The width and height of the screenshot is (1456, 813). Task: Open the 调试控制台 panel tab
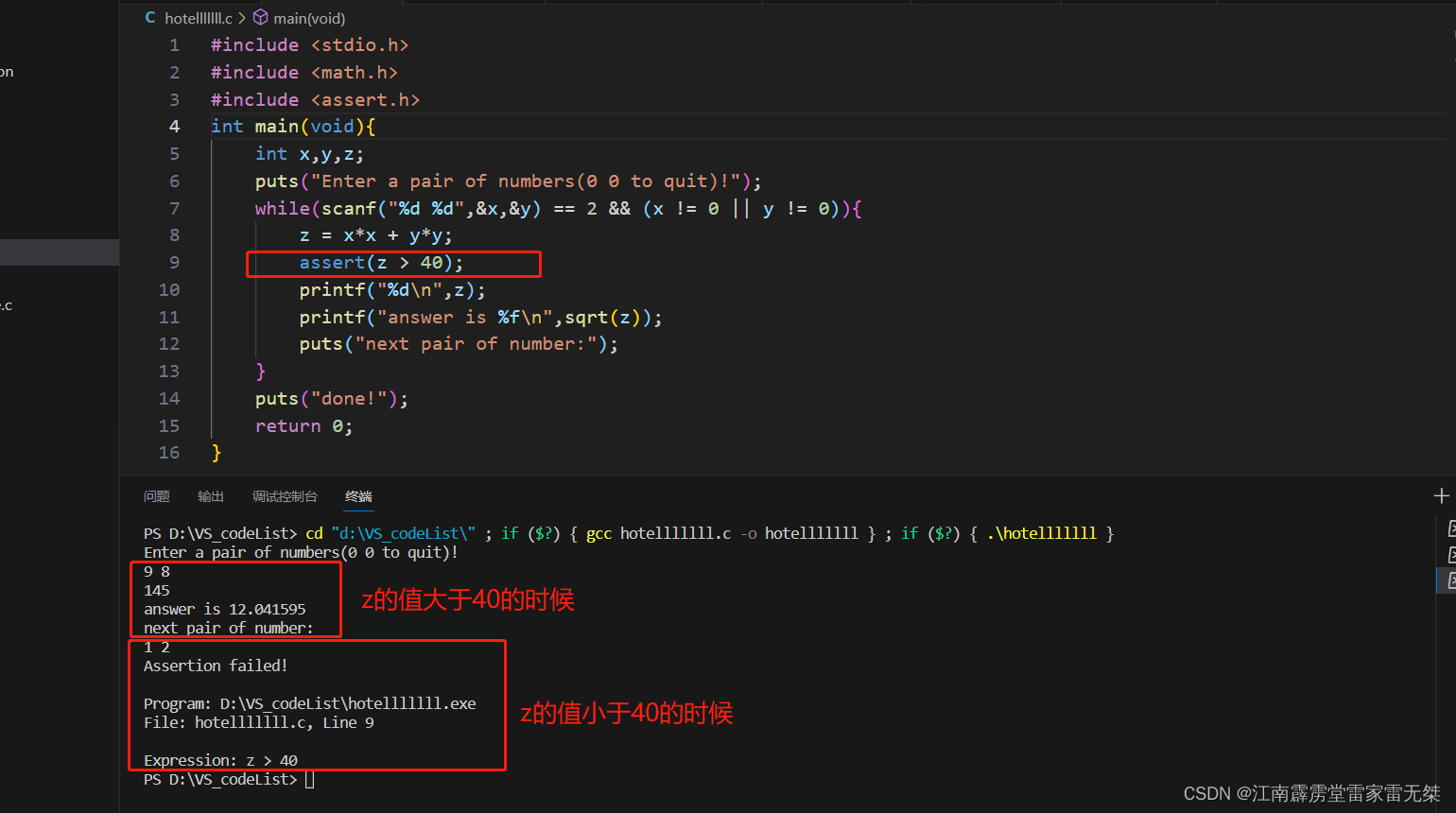pos(285,496)
